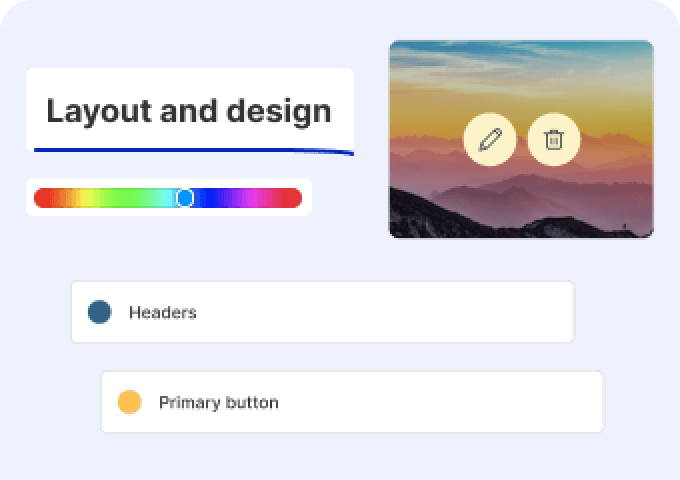Click the Headers label text
680x480 pixels.
[163, 312]
